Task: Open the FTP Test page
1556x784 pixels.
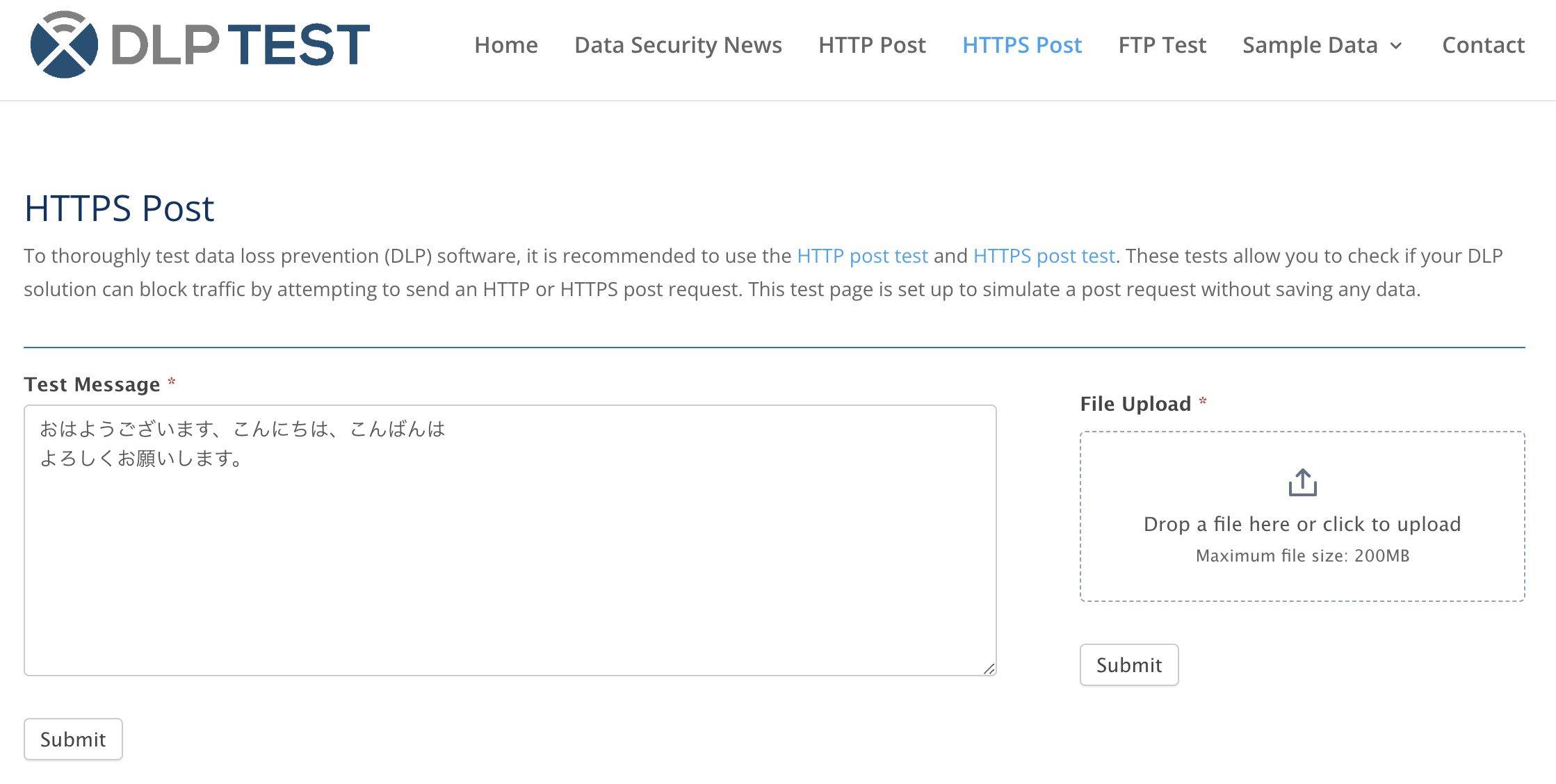Action: coord(1162,44)
